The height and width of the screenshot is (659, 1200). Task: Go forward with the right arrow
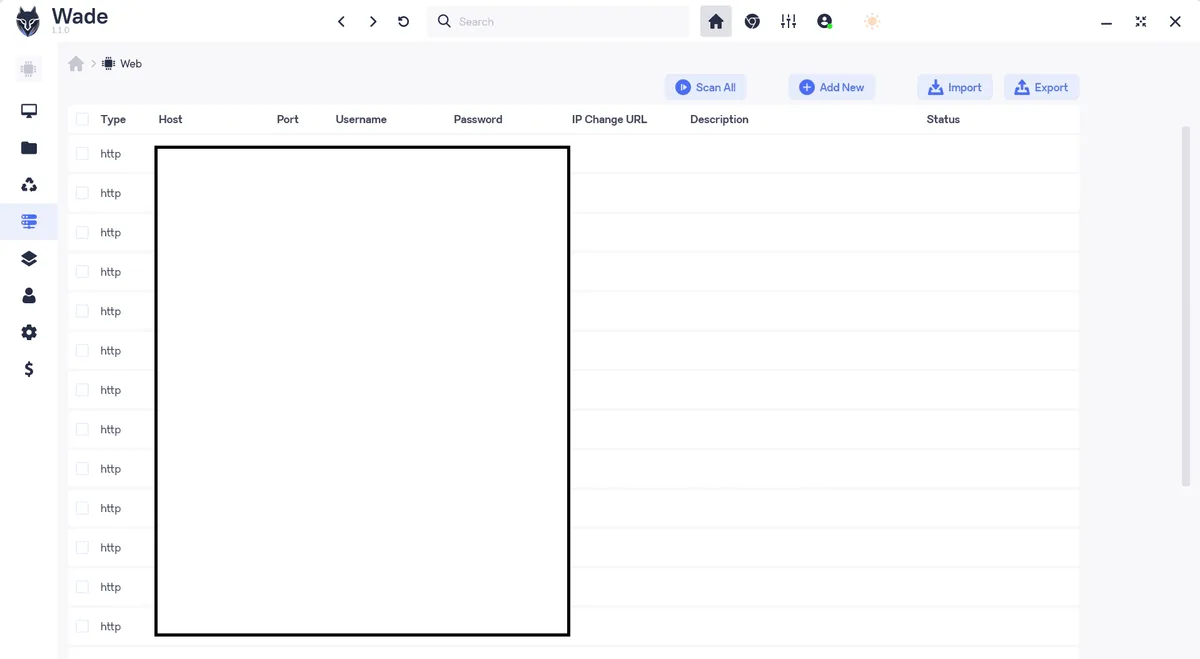[x=373, y=21]
